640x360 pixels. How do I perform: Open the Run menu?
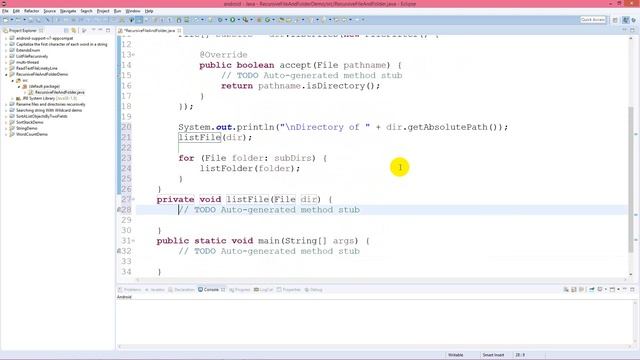(117, 11)
